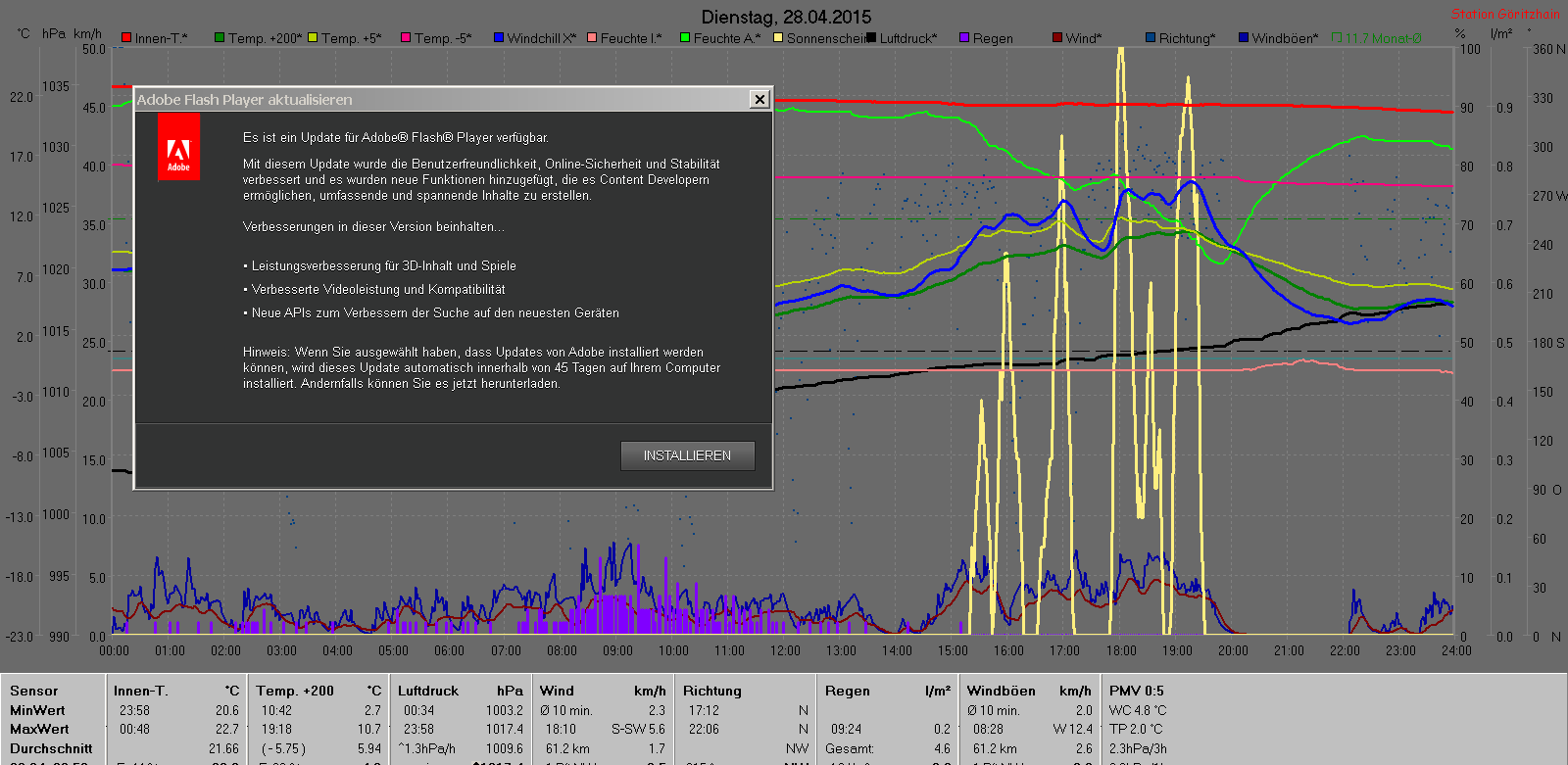This screenshot has height=765, width=1568.
Task: Click the bright green Feuchte A. legend square
Action: tap(685, 38)
